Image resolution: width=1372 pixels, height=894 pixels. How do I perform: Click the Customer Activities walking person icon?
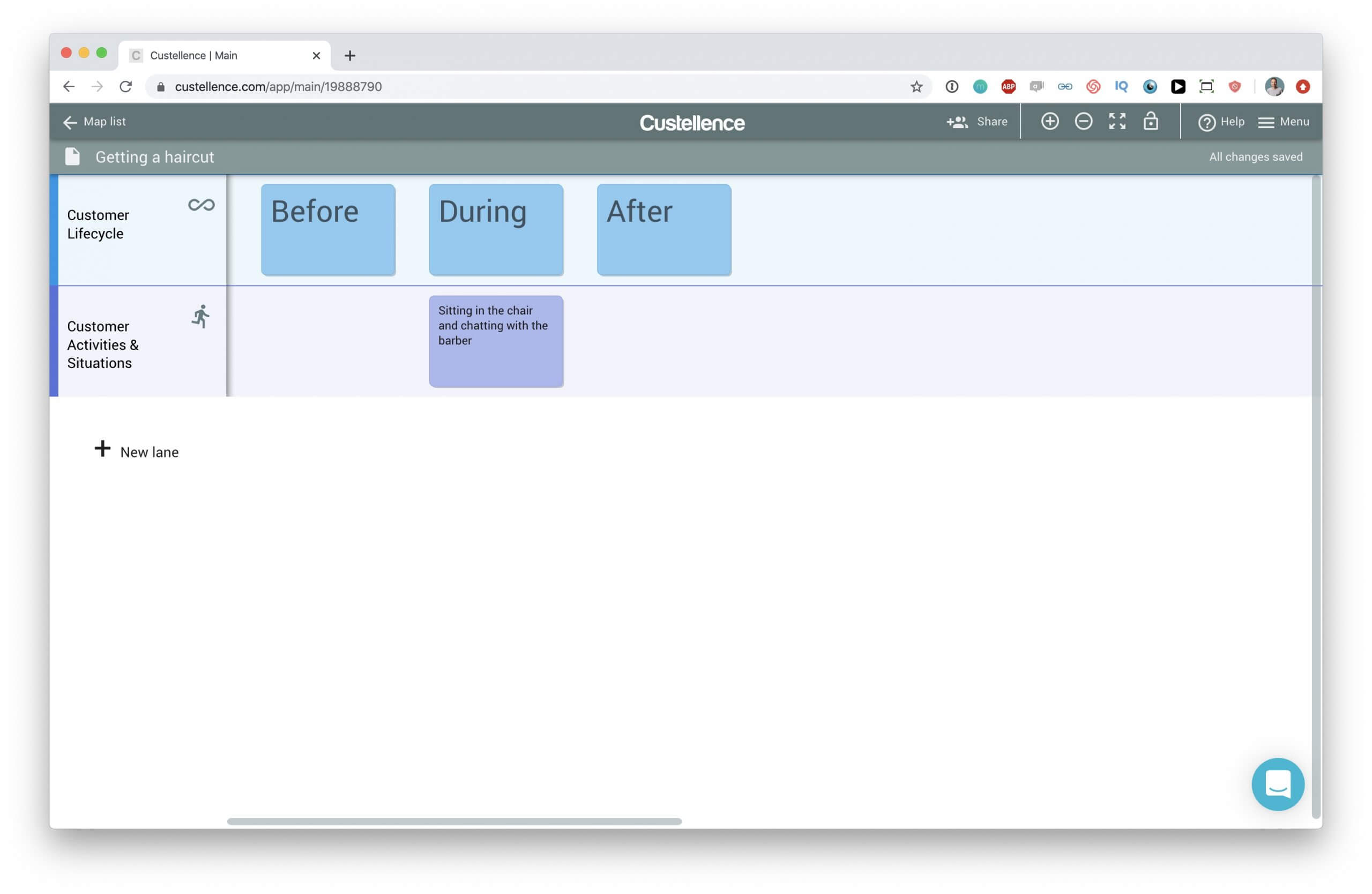pyautogui.click(x=200, y=315)
